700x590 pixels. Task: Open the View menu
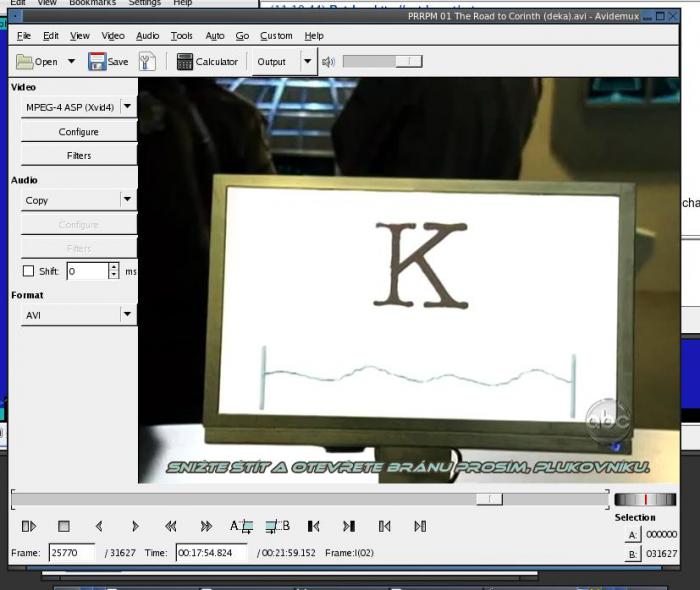[79, 36]
